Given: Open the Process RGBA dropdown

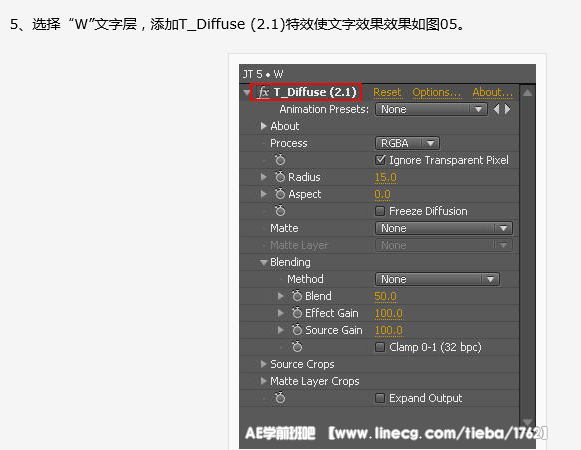Looking at the screenshot, I should pos(407,143).
